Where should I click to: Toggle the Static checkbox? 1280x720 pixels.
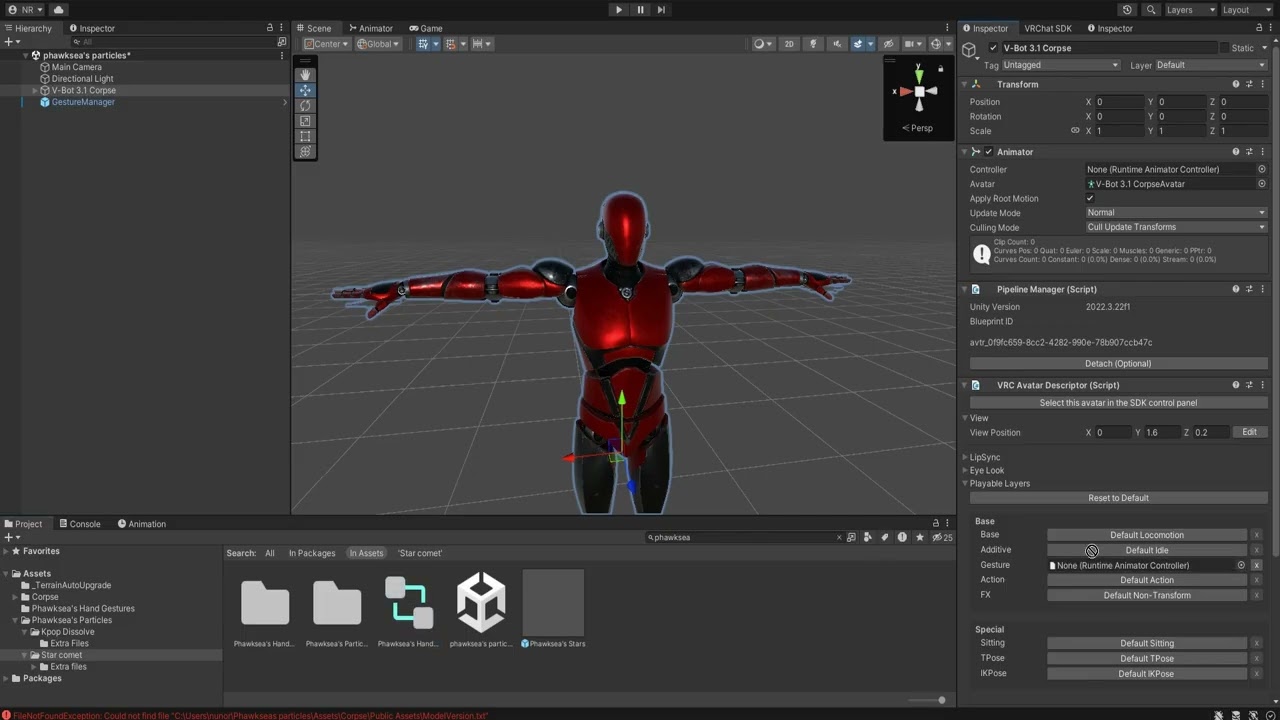[1224, 48]
